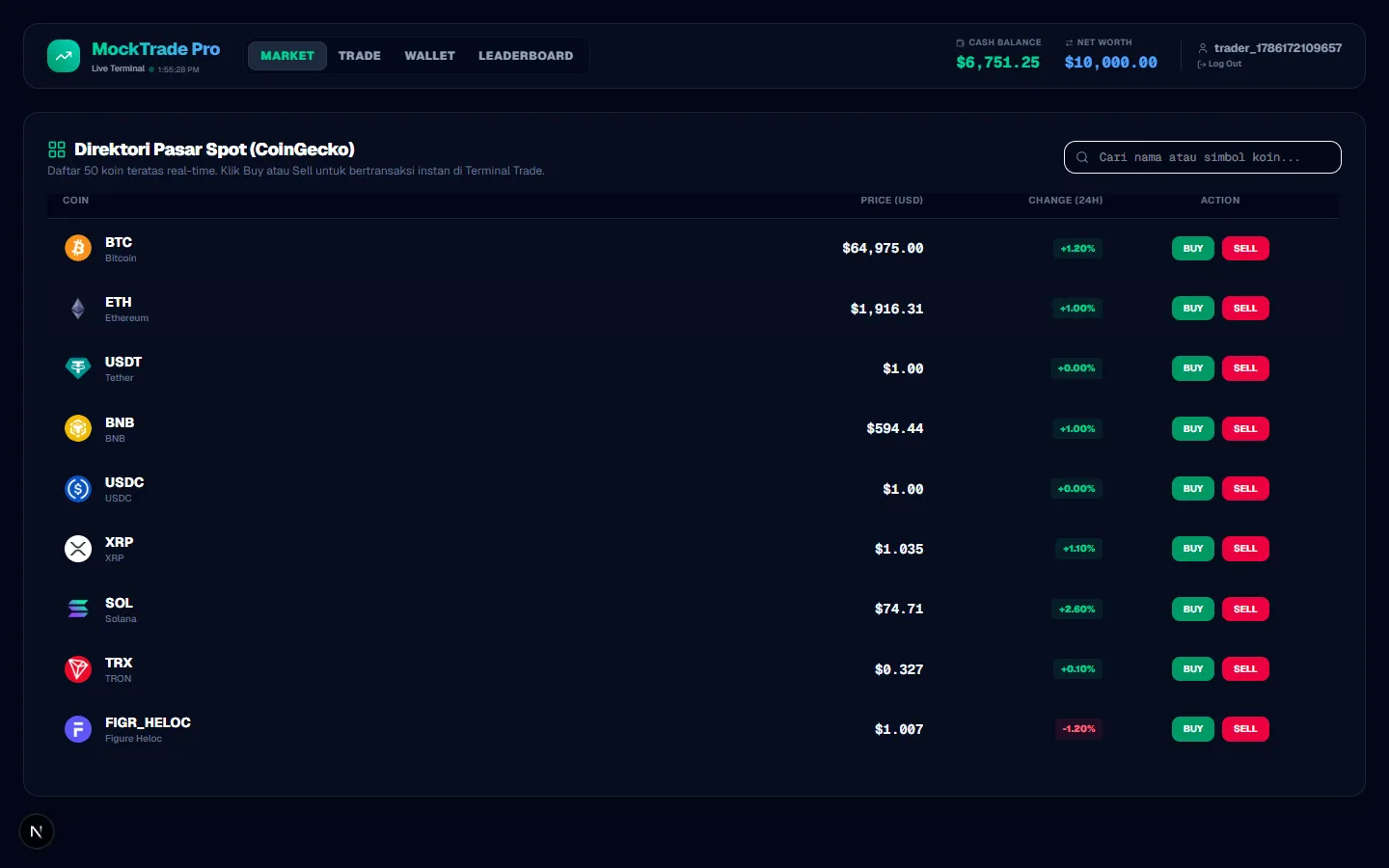This screenshot has height=868, width=1389.
Task: Click the Figure Heloc coin icon
Action: pos(78,729)
